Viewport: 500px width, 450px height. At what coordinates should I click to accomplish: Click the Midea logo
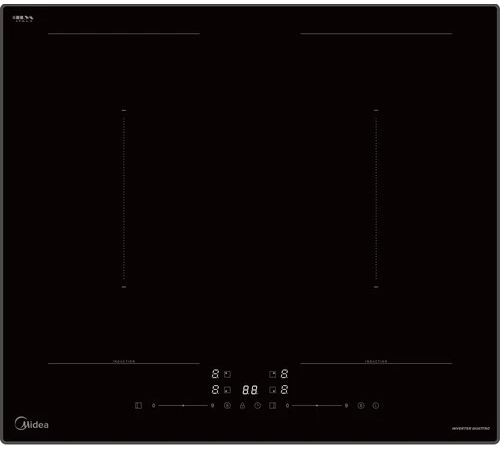pos(32,423)
